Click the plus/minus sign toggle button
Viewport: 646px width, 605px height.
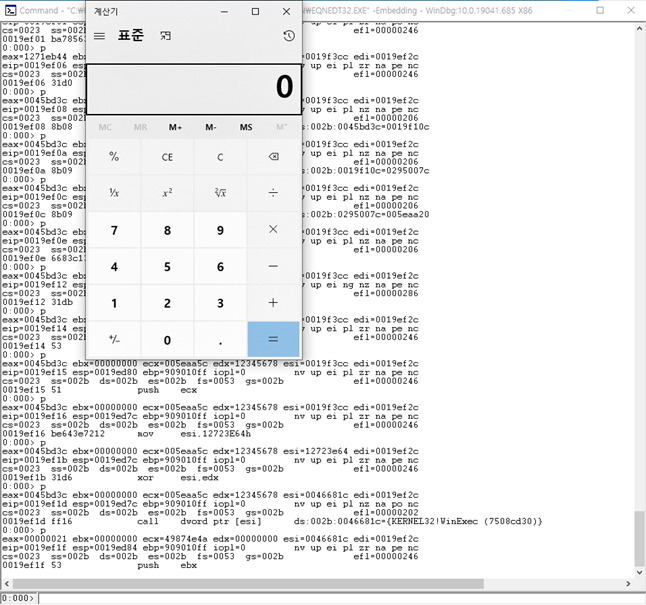[x=114, y=339]
